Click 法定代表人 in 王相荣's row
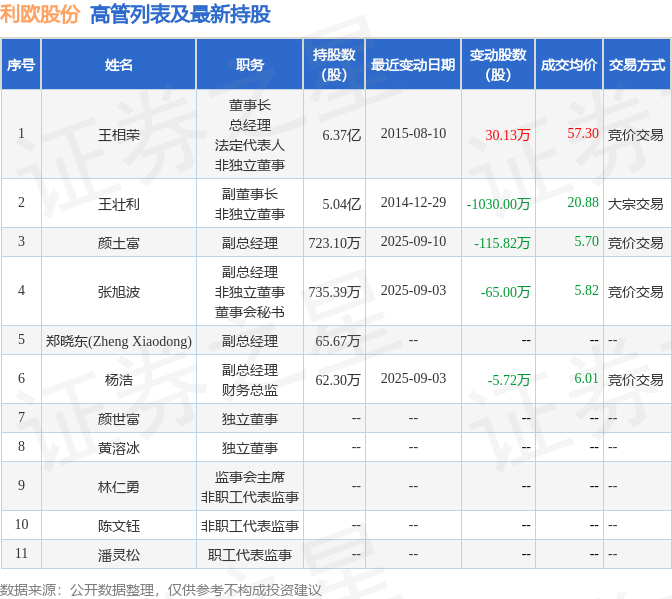 249,145
